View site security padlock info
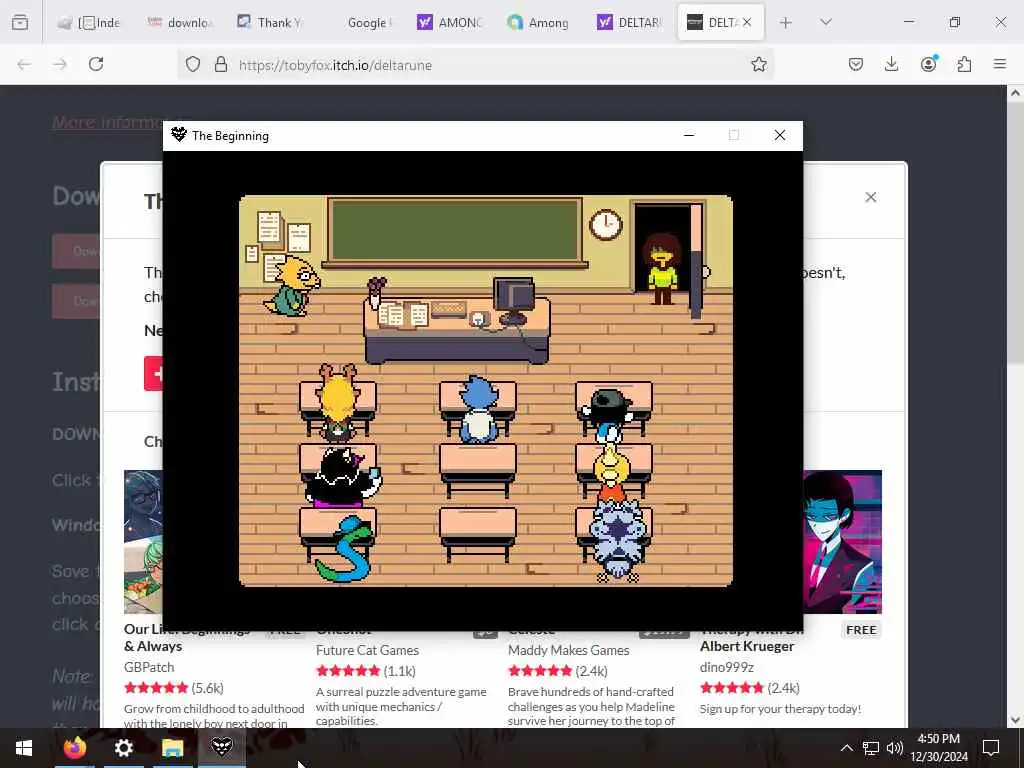Image resolution: width=1024 pixels, height=768 pixels. coord(221,64)
